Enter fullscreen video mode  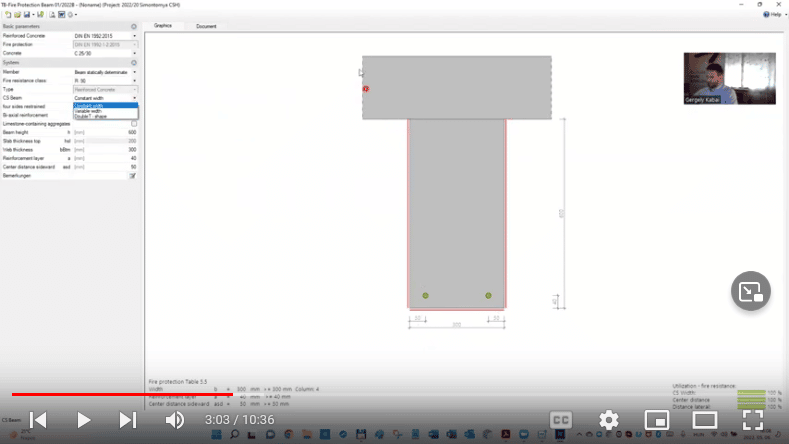(x=753, y=420)
